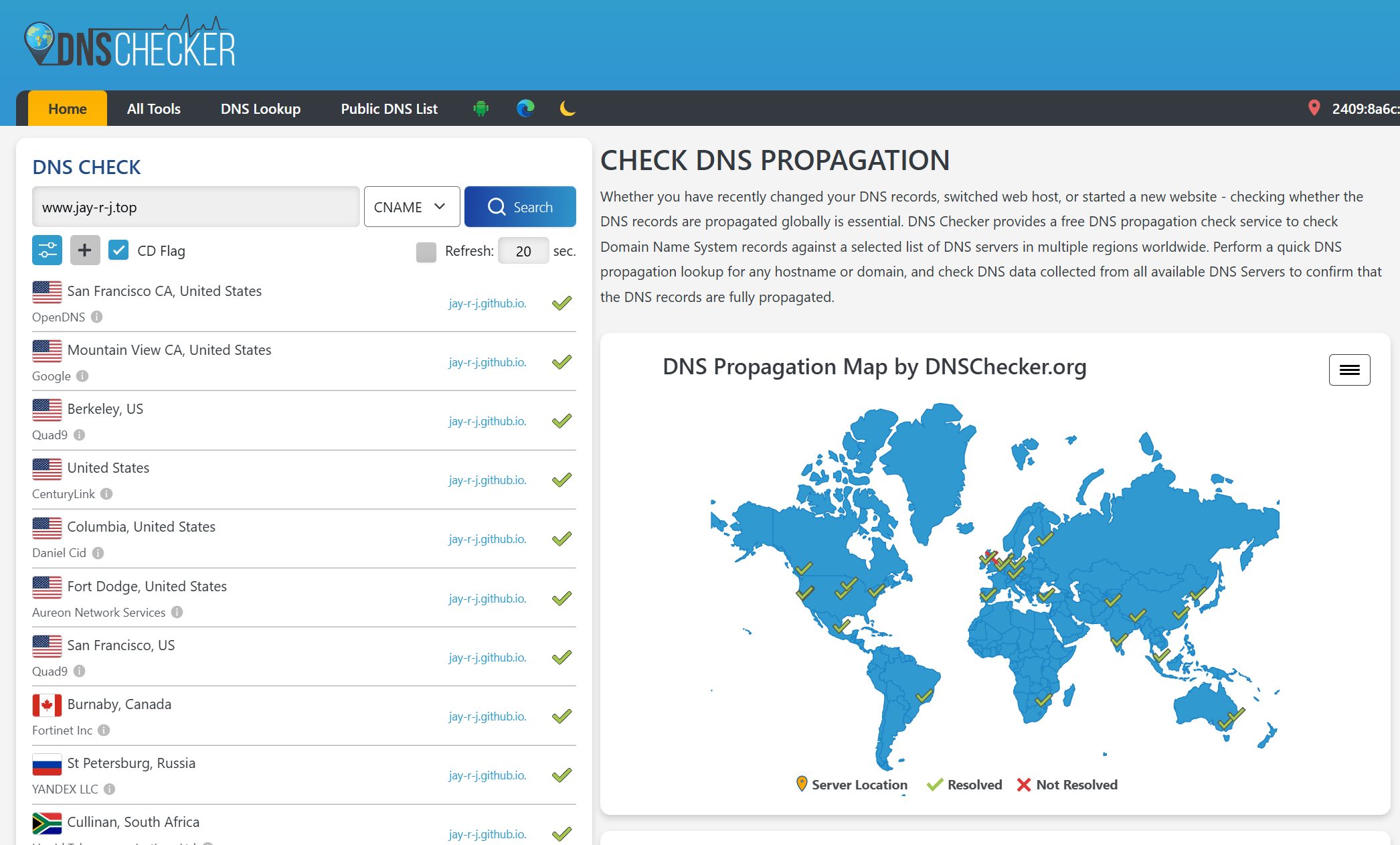Viewport: 1400px width, 845px height.
Task: Toggle dark mode moon icon
Action: pyautogui.click(x=567, y=108)
